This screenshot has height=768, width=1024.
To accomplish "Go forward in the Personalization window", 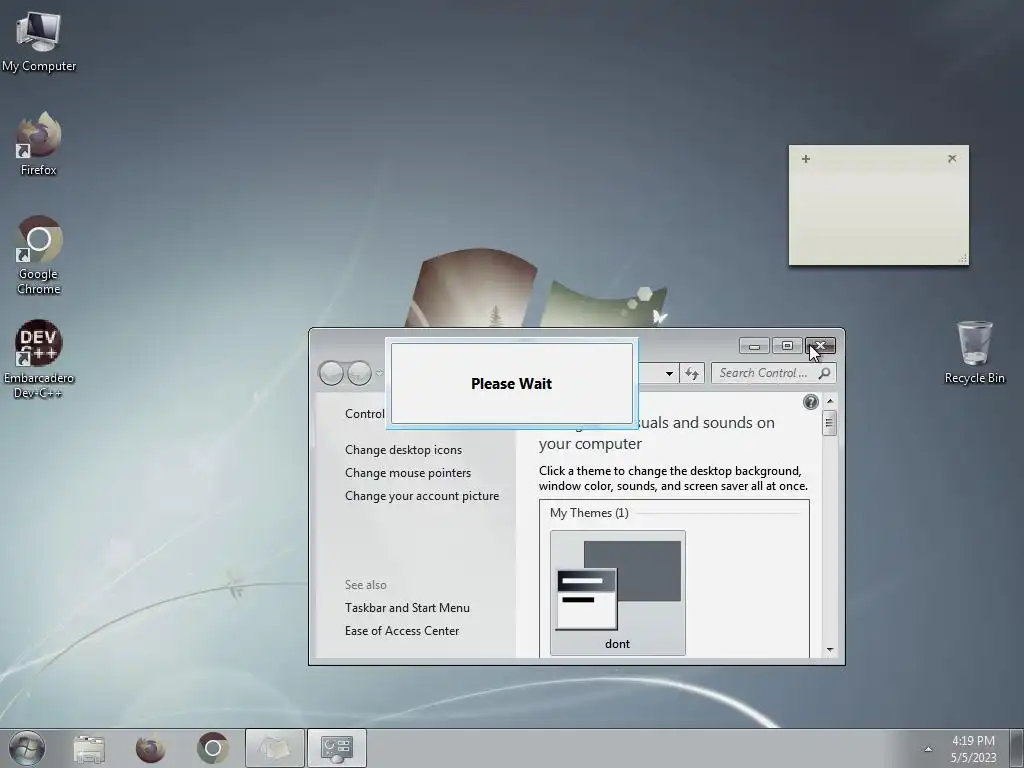I will (x=359, y=373).
